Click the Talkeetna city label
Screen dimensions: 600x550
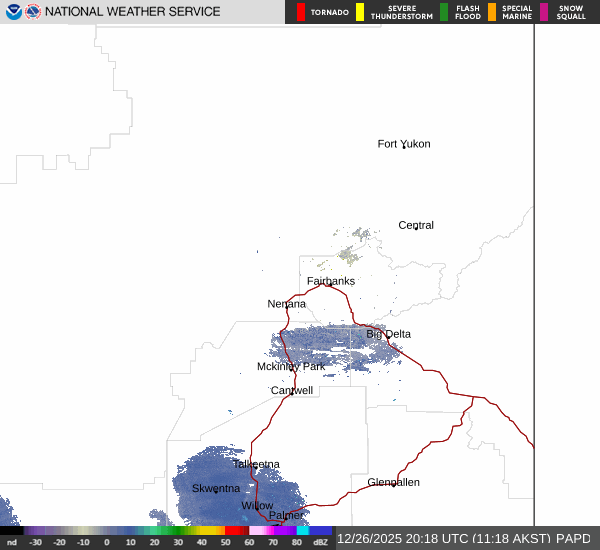[256, 464]
